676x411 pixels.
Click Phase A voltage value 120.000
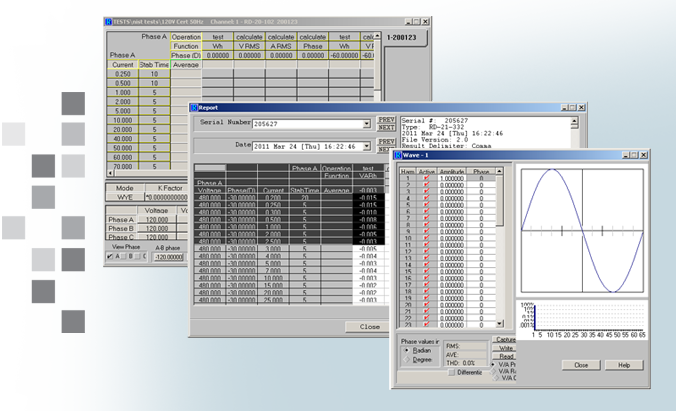[156, 220]
